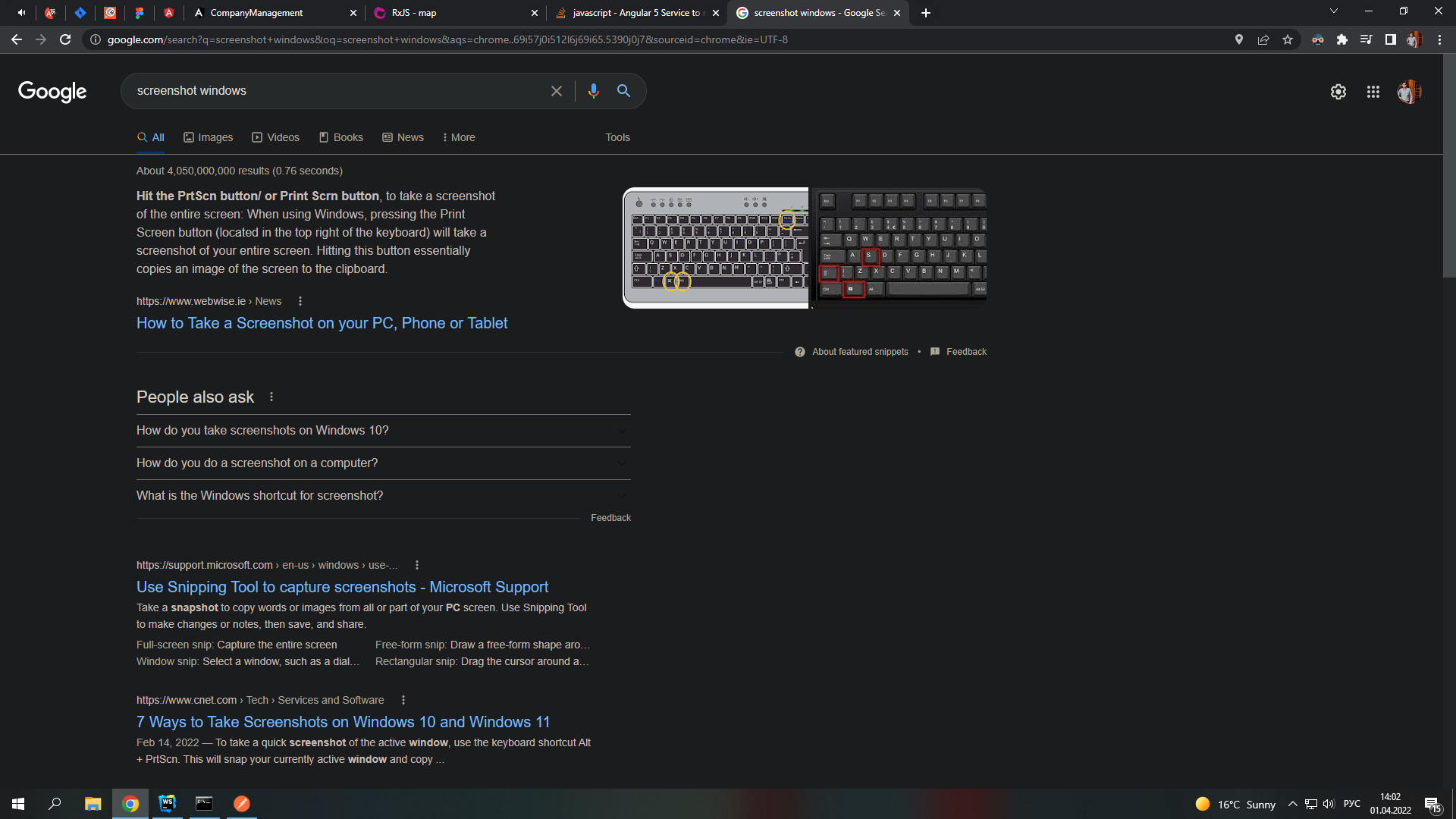Open options menu next to People also ask

pyautogui.click(x=271, y=397)
